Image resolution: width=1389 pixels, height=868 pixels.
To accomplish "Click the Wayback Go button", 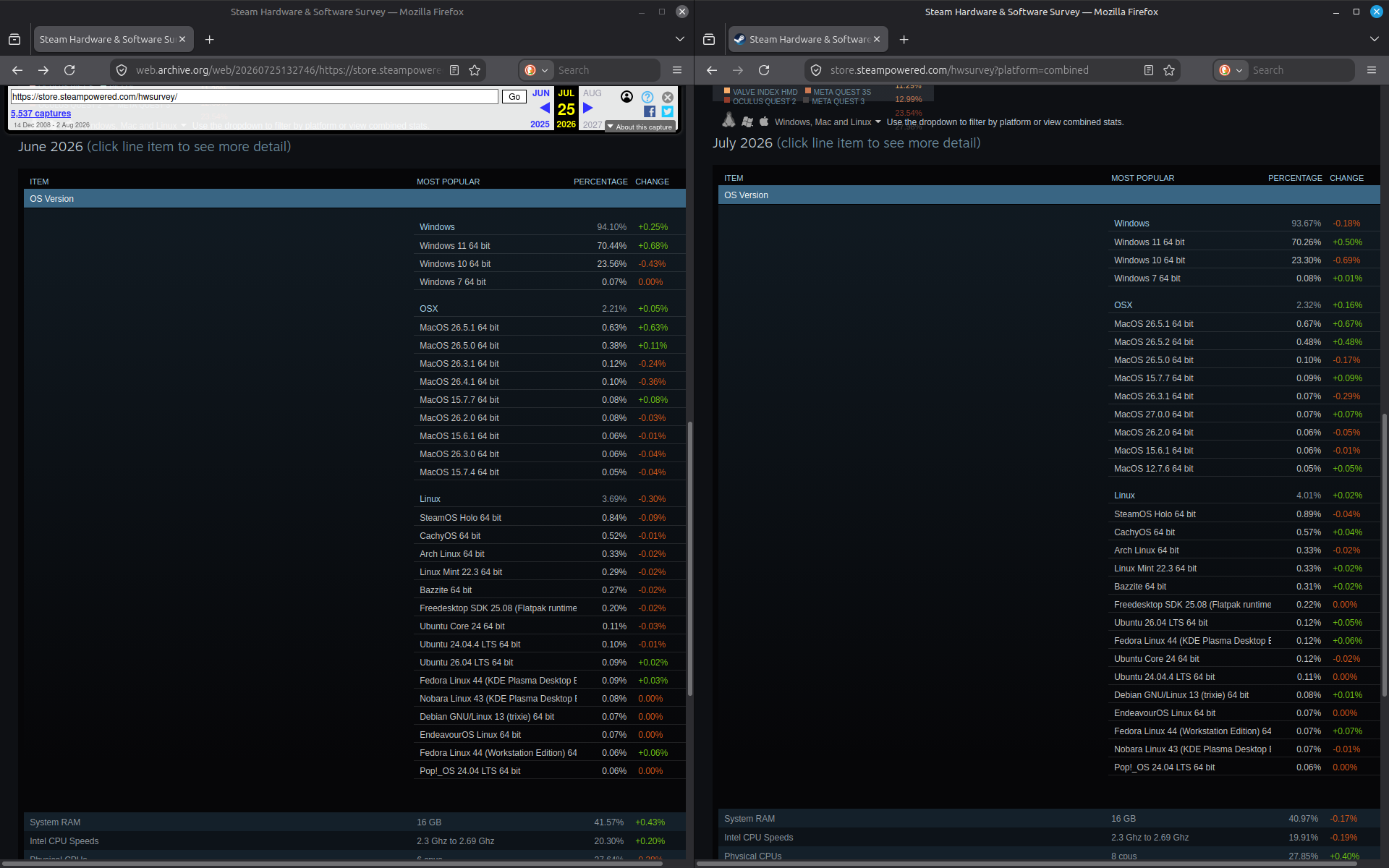I will 514,97.
